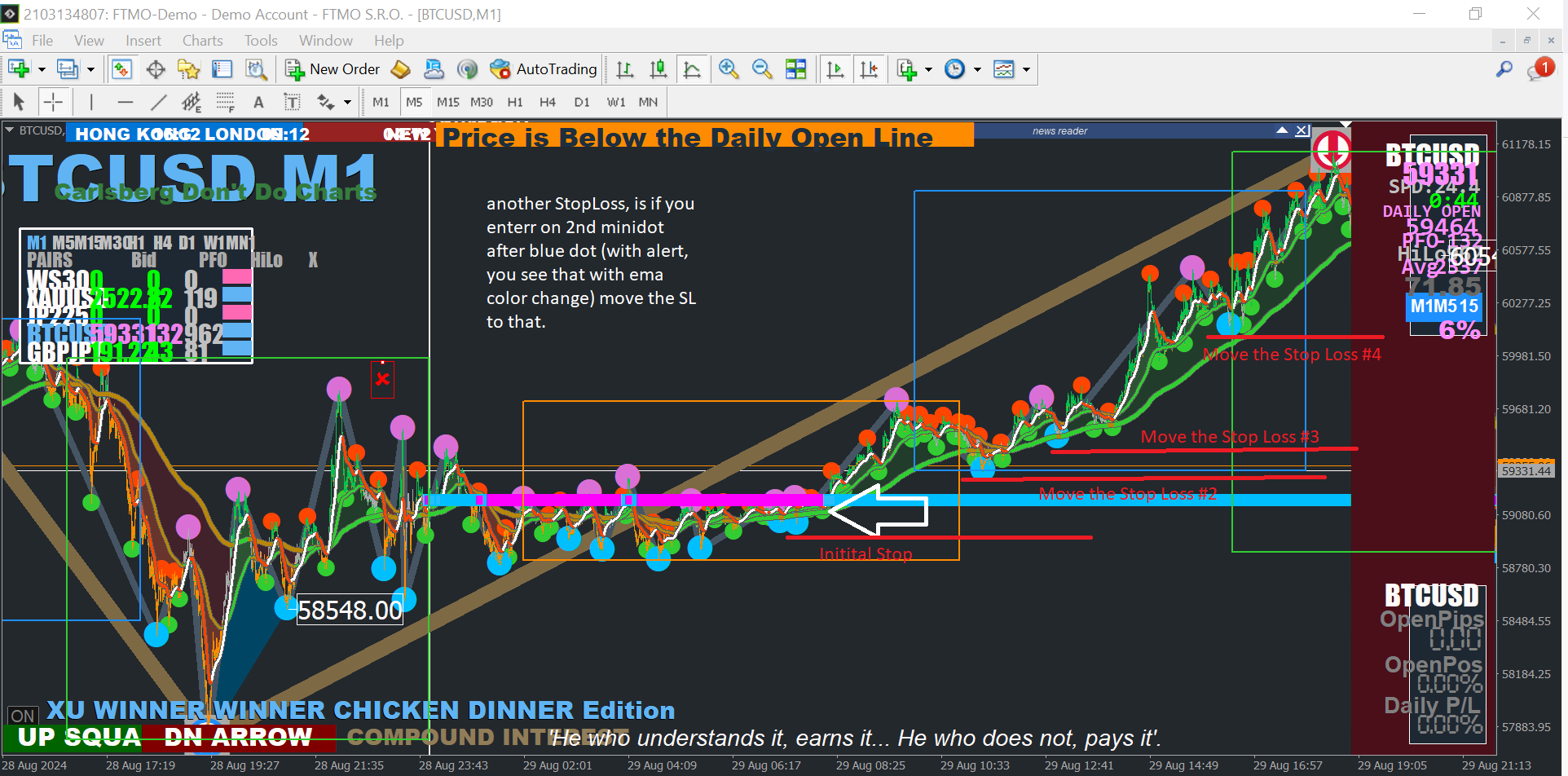This screenshot has height=776, width=1568.
Task: Click the Arrows drawing tool icon
Action: [326, 102]
